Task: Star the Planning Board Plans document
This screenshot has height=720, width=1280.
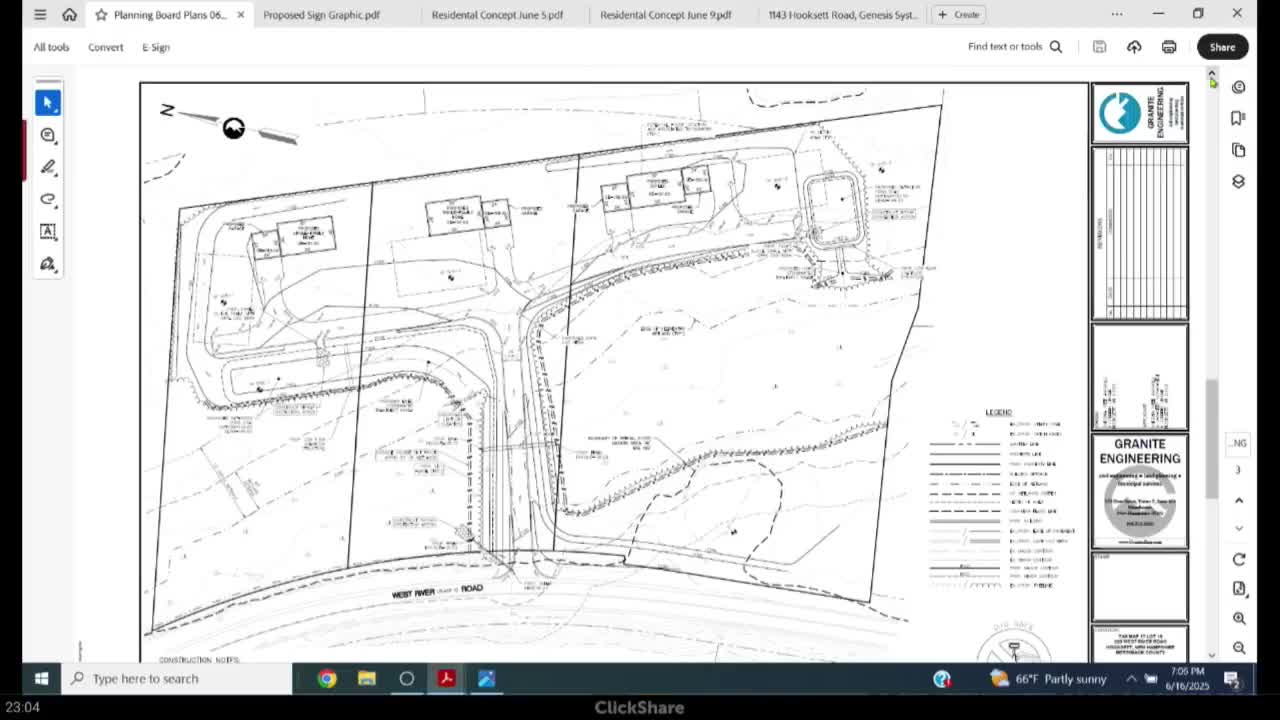Action: [101, 15]
